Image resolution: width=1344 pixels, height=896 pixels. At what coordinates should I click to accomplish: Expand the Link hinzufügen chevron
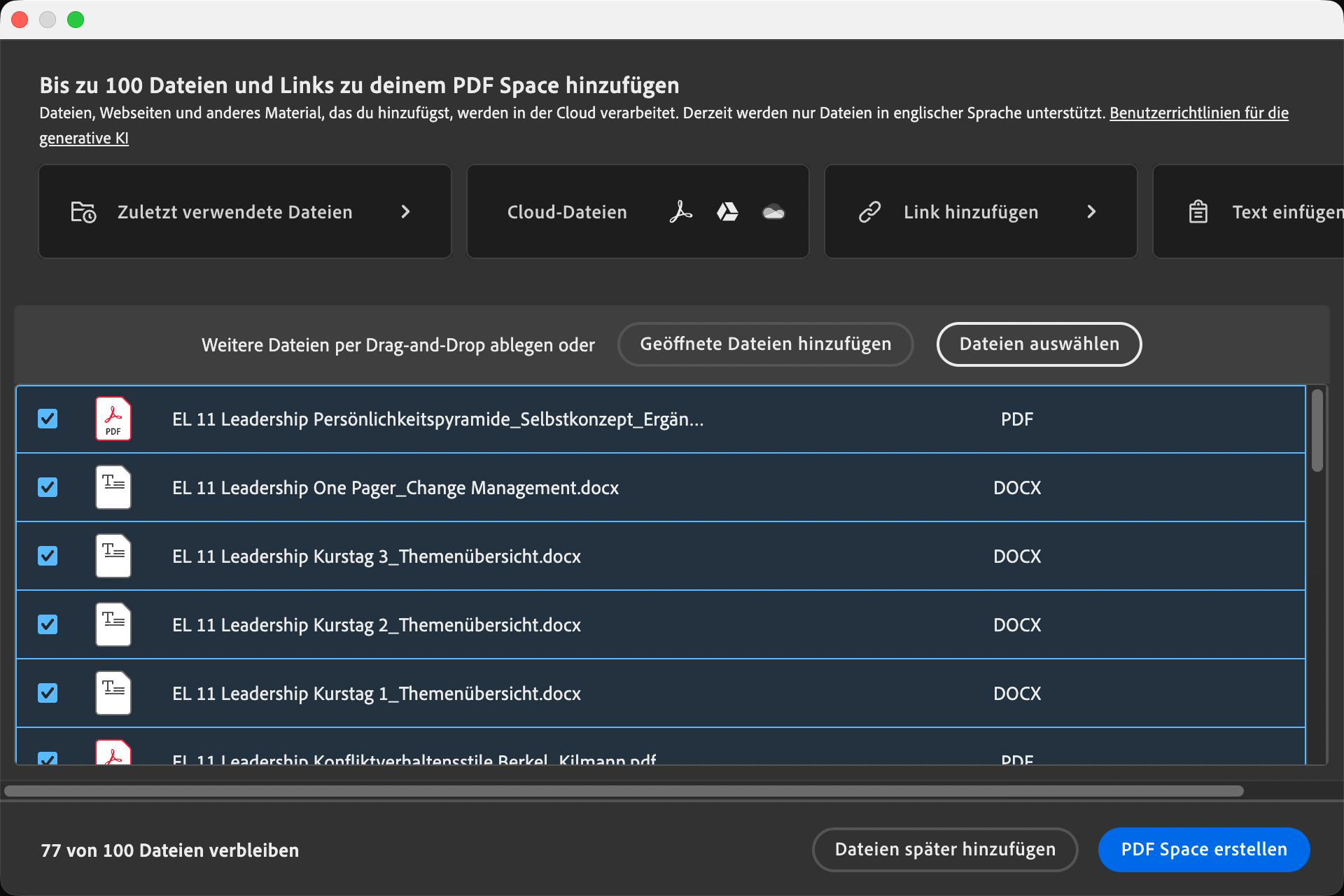tap(1091, 211)
